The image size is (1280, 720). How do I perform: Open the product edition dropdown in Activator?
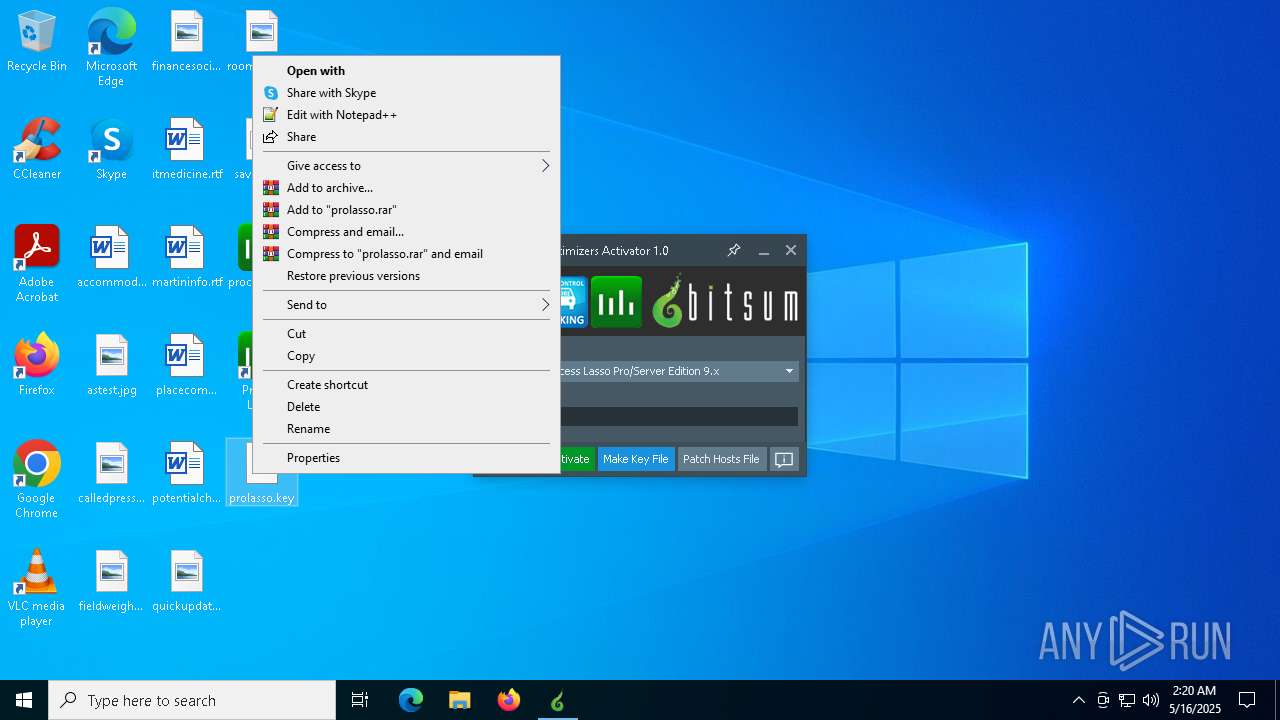679,371
